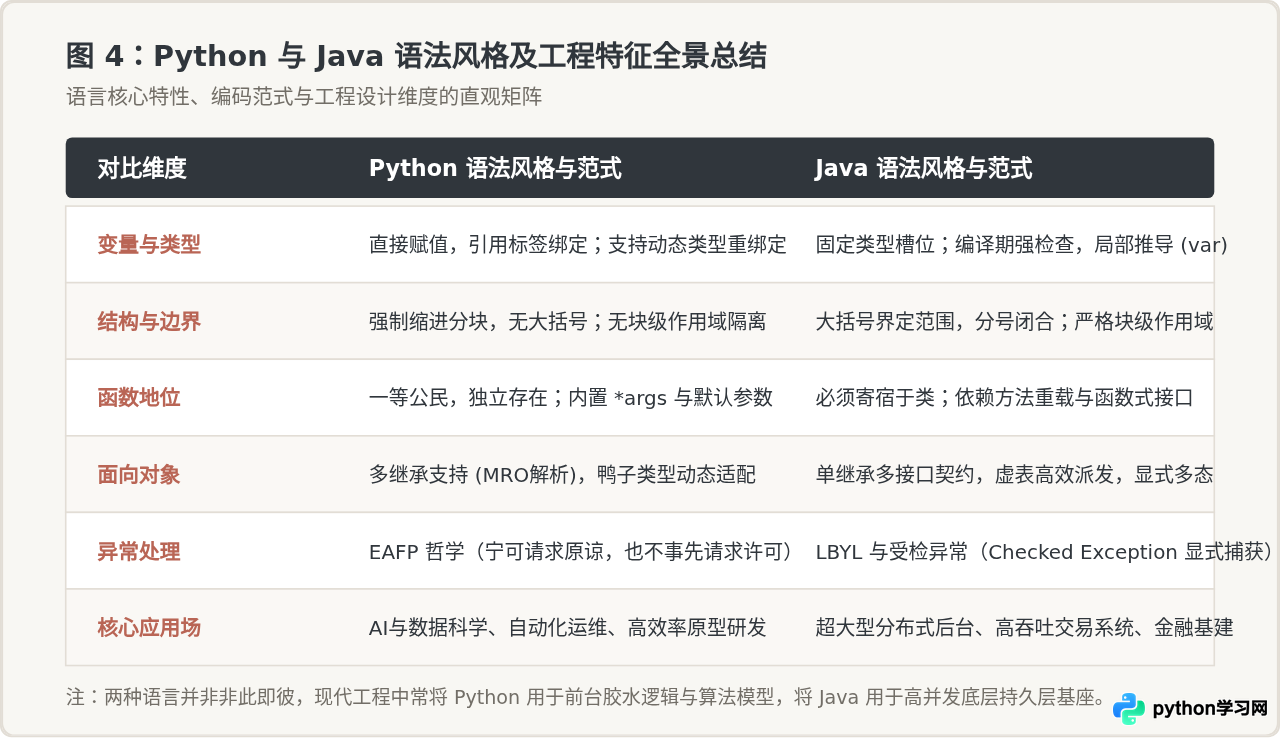The width and height of the screenshot is (1280, 738).
Task: Click cell 直接赋值，引用标签绑定
Action: pos(578,244)
